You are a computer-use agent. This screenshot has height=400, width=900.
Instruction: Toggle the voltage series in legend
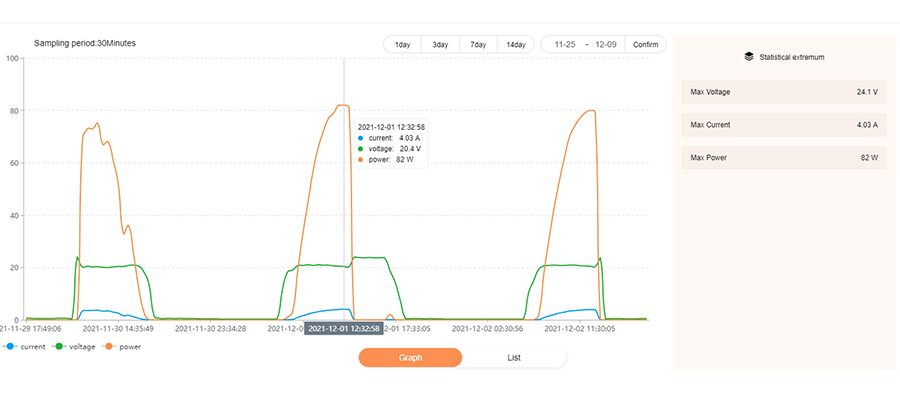pos(74,347)
